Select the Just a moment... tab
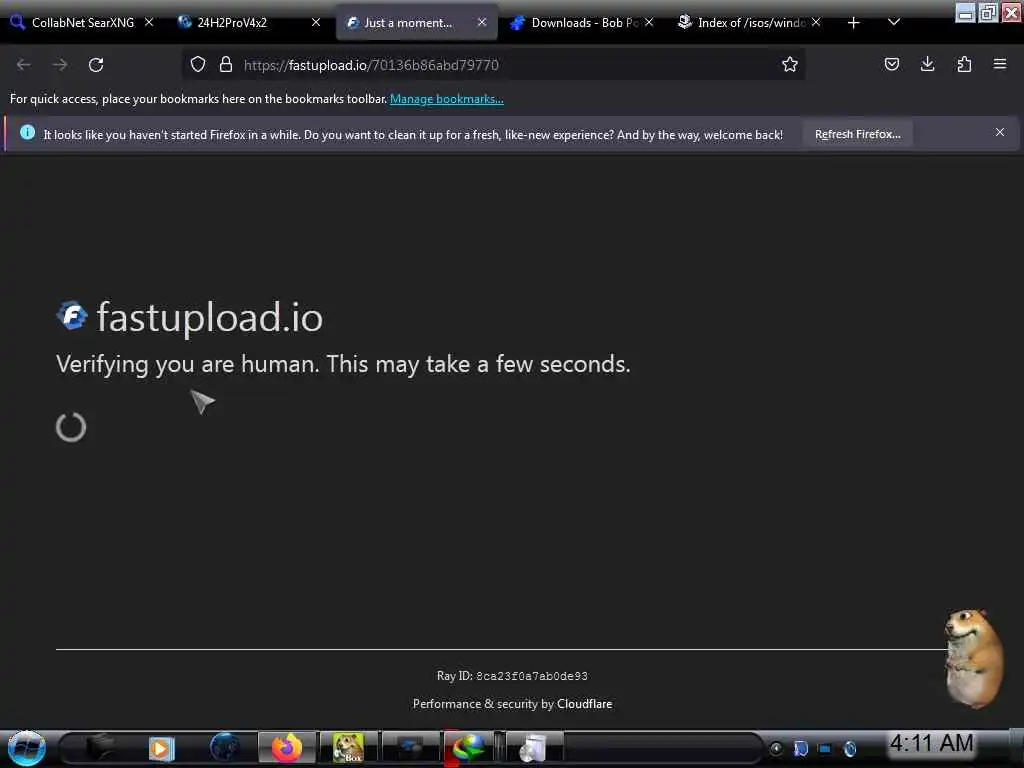 click(417, 23)
